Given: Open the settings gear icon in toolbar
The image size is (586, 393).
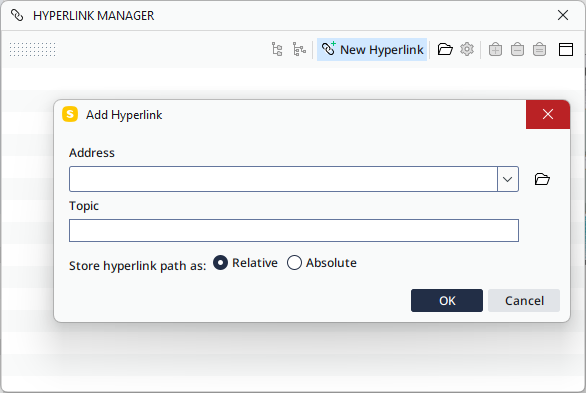Looking at the screenshot, I should pyautogui.click(x=467, y=49).
